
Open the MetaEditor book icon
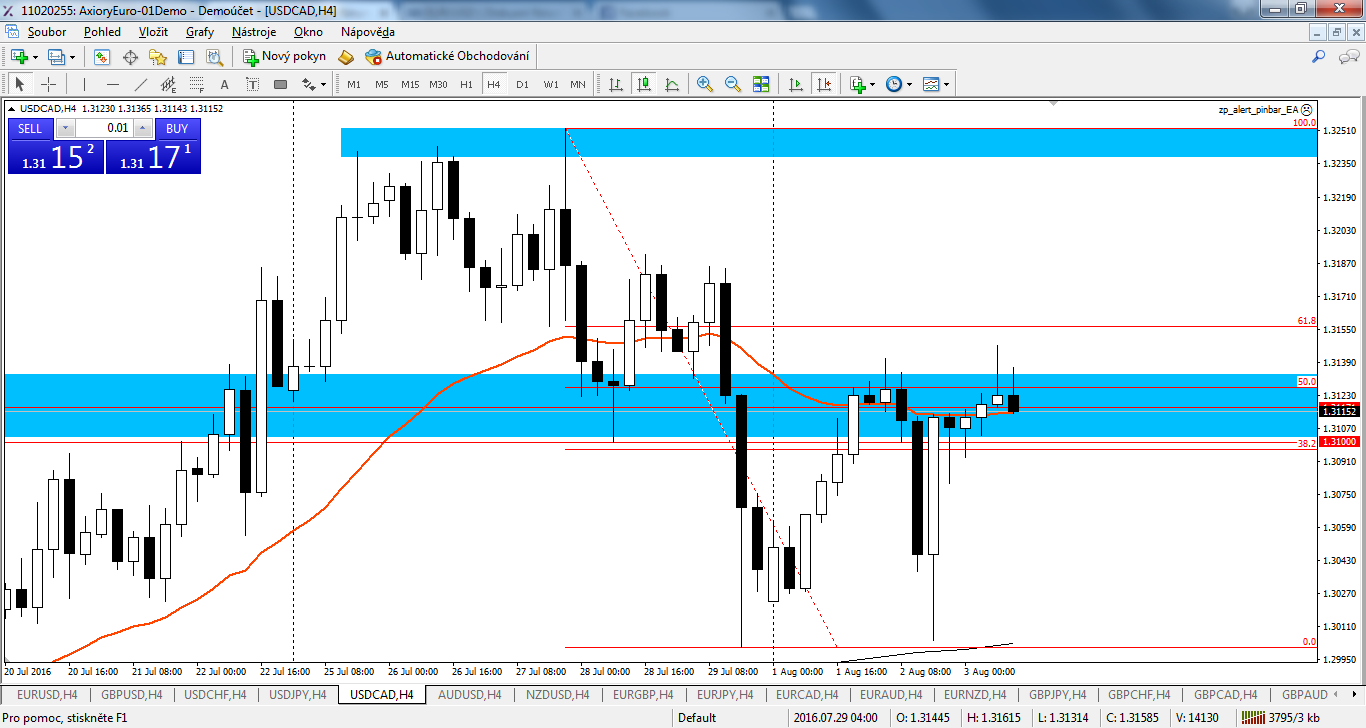(x=346, y=57)
